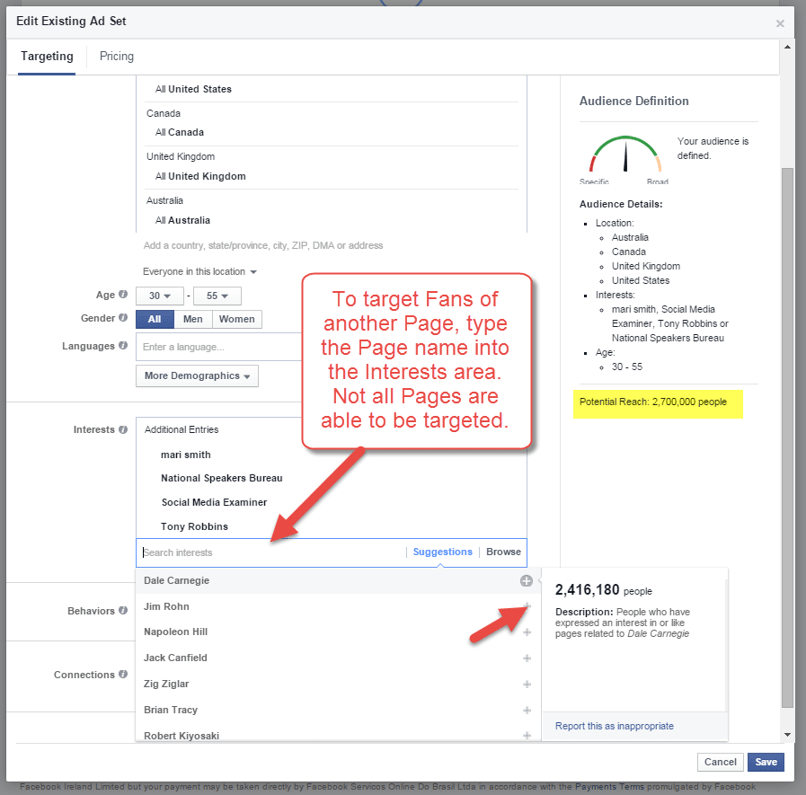Click scrollbar down arrow
Screen dimensions: 806x795
tap(787, 734)
